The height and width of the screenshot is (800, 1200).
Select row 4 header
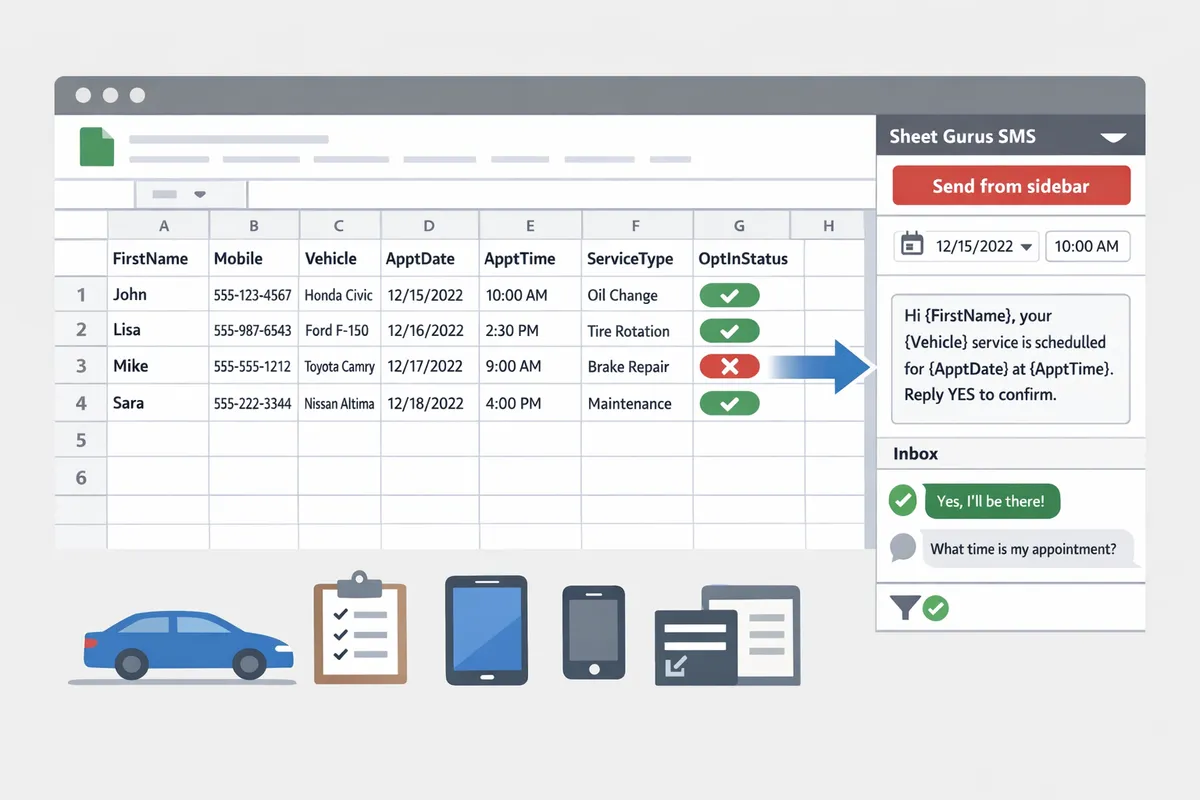click(x=81, y=403)
